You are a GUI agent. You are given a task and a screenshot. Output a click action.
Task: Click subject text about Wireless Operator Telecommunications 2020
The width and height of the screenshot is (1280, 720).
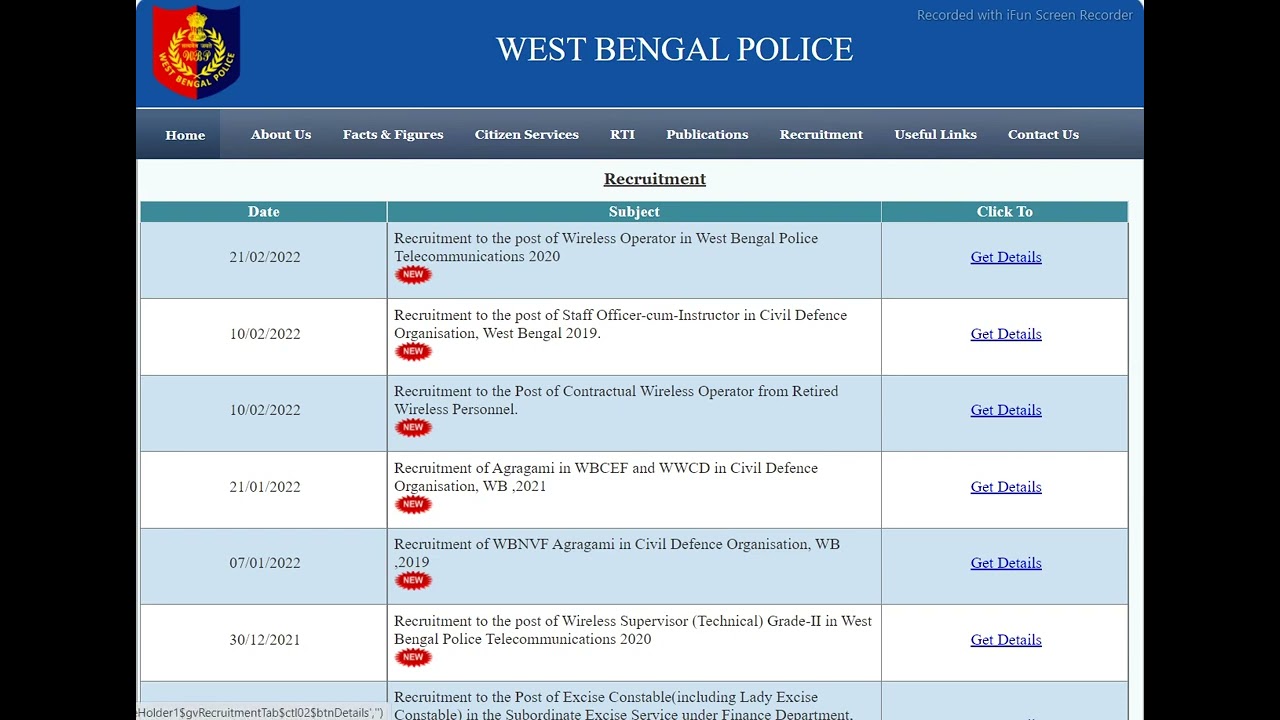click(606, 247)
